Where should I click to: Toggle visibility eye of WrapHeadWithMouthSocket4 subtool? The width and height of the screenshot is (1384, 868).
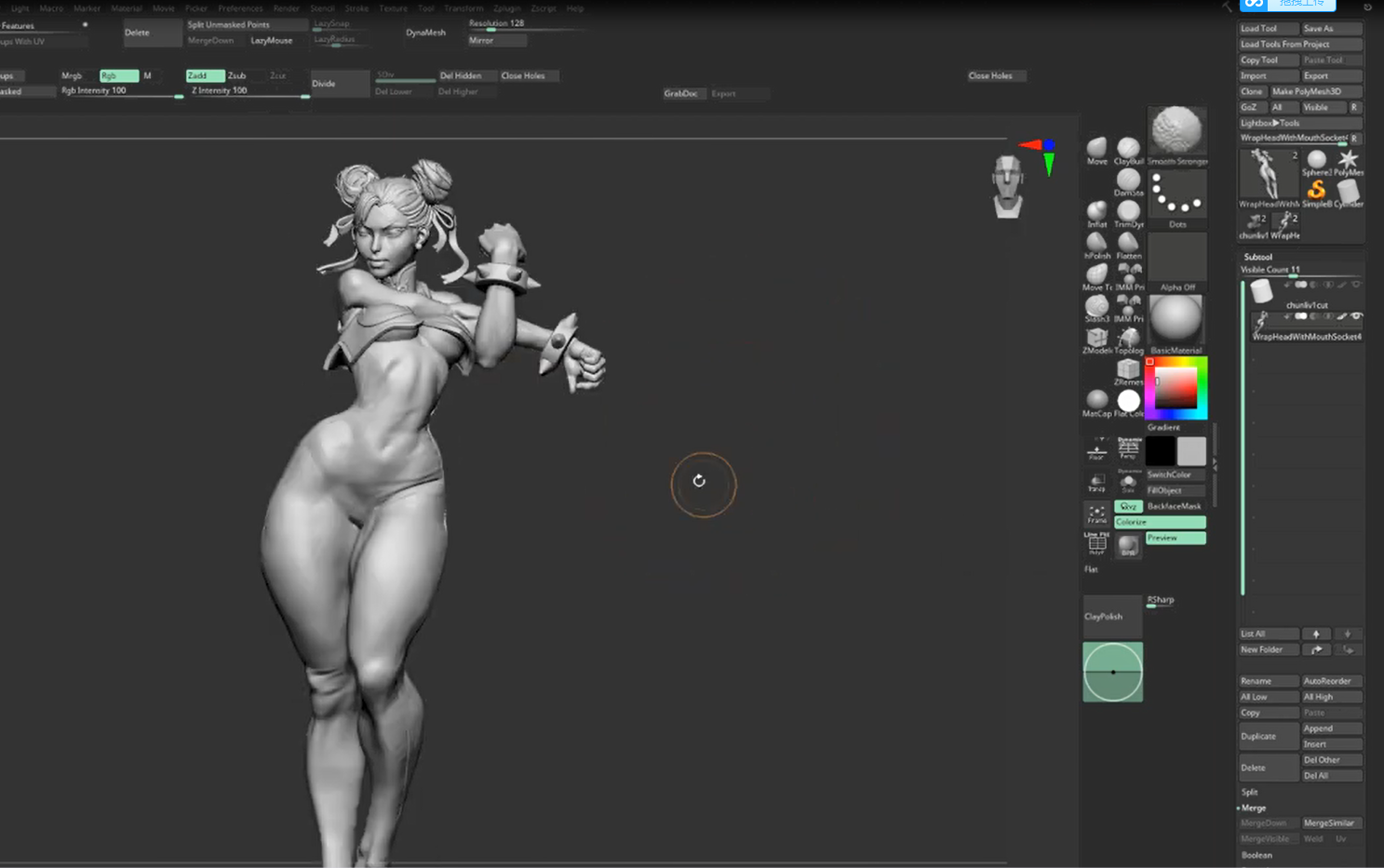(1357, 316)
